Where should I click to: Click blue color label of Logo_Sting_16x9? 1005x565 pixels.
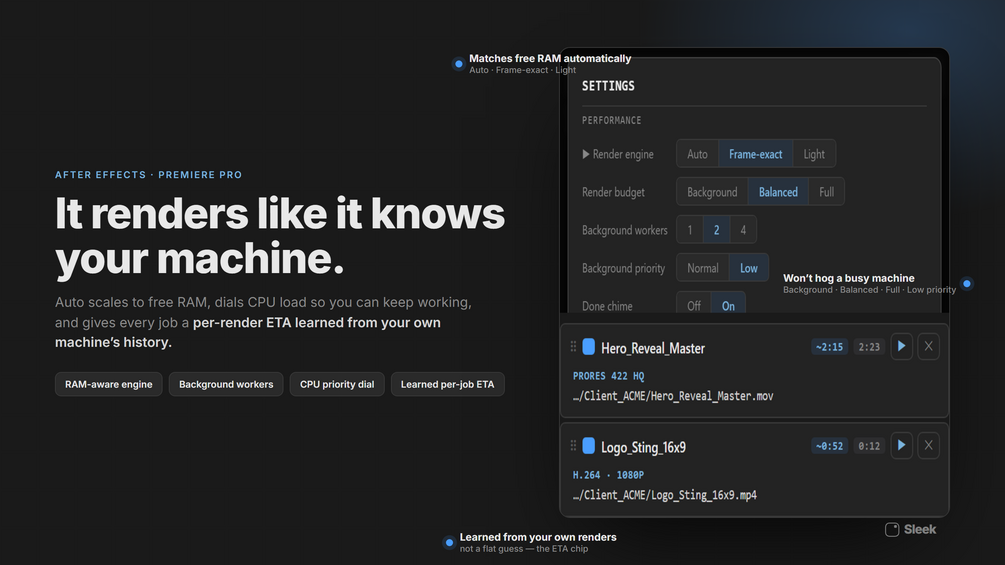pos(588,445)
